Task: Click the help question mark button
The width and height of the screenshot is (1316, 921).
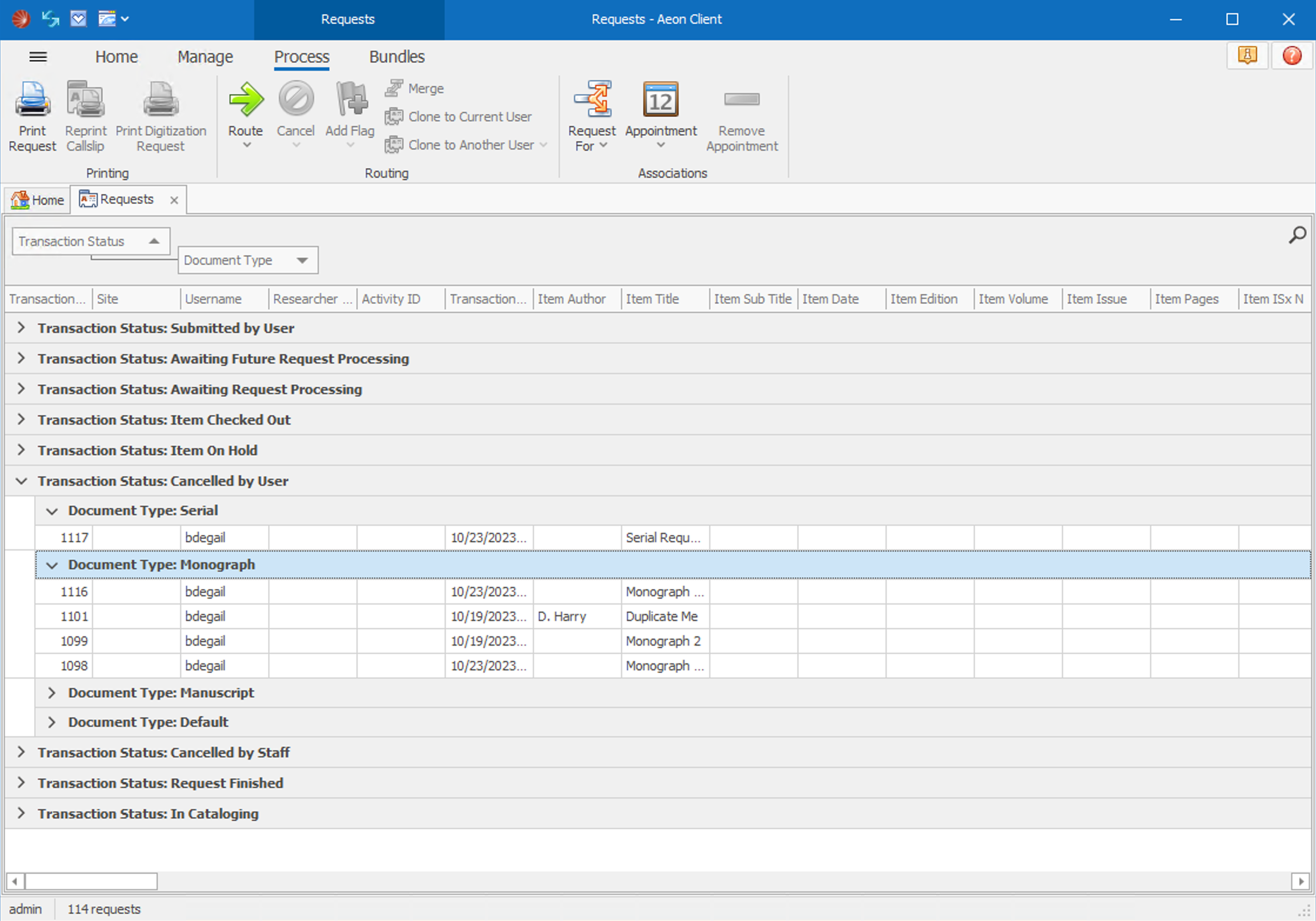Action: [x=1292, y=55]
